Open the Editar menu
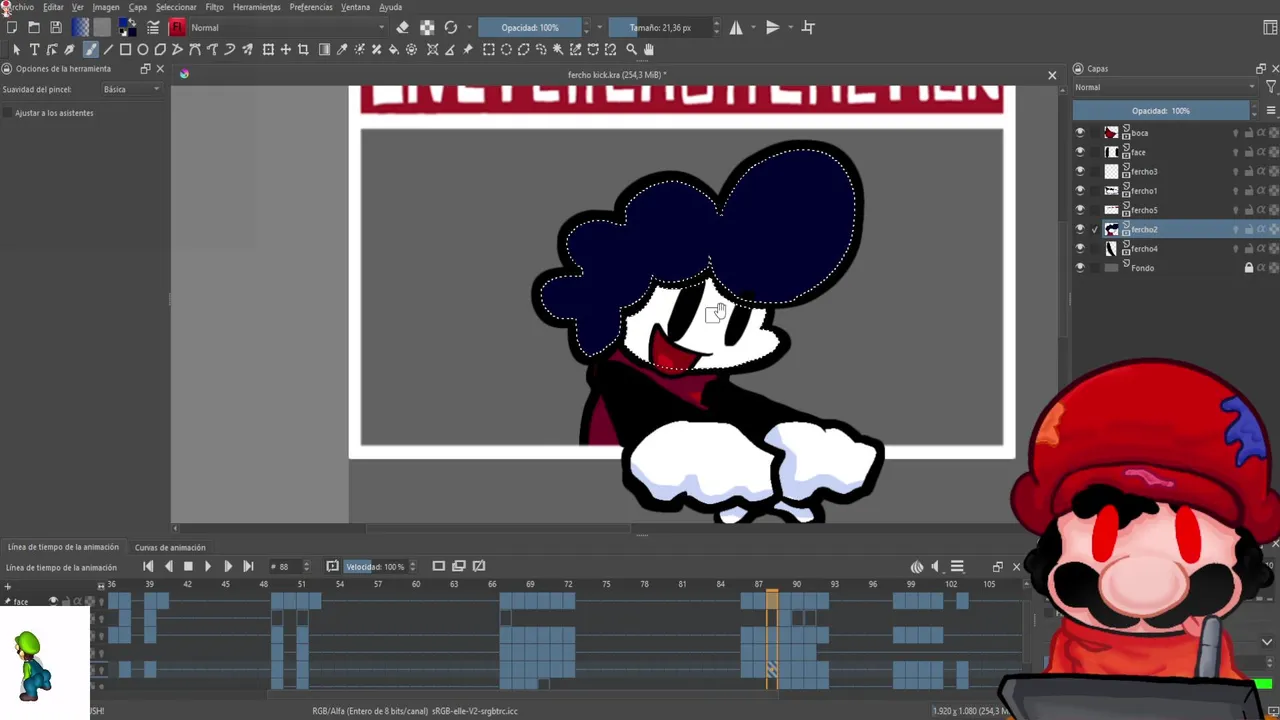1280x720 pixels. 53,7
